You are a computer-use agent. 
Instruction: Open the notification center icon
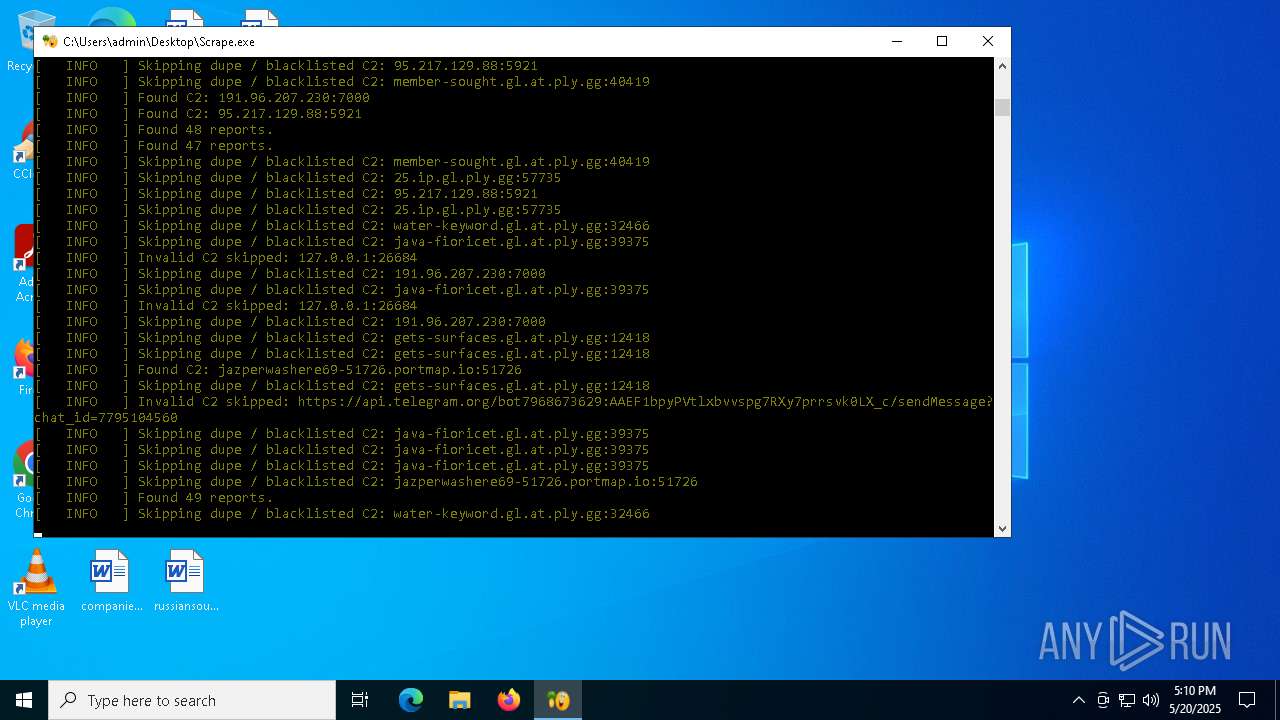point(1247,700)
